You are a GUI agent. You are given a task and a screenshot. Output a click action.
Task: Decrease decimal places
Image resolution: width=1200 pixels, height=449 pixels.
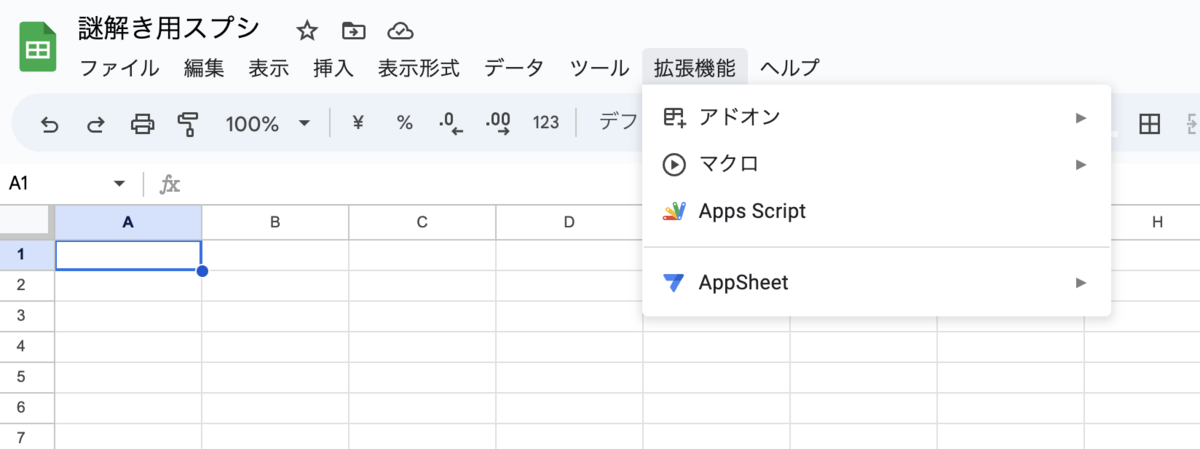[x=452, y=123]
